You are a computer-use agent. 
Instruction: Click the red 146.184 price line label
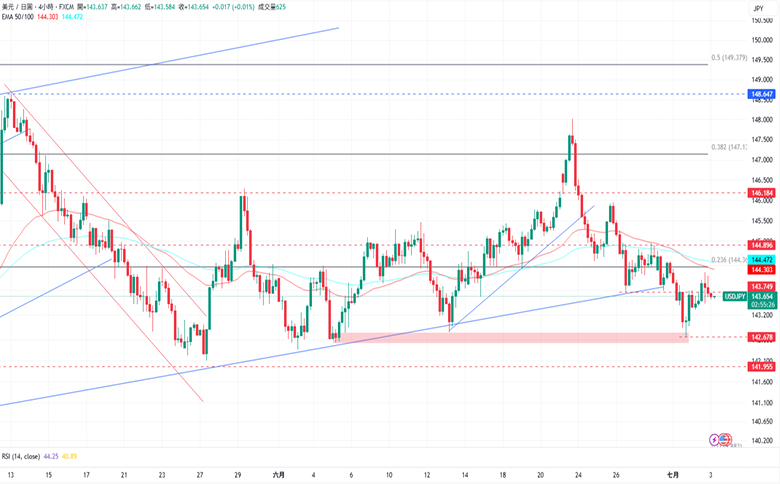pos(762,193)
